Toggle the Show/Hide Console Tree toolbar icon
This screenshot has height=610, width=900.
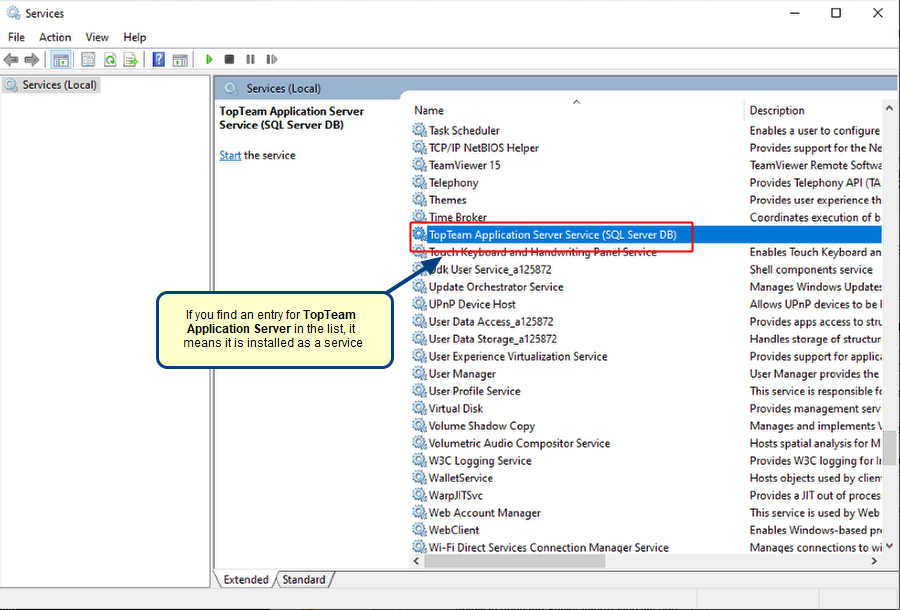tap(61, 59)
